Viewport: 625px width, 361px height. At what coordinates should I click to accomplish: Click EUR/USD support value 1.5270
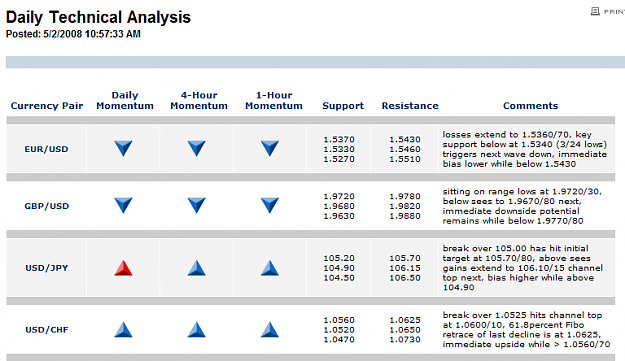click(x=339, y=159)
